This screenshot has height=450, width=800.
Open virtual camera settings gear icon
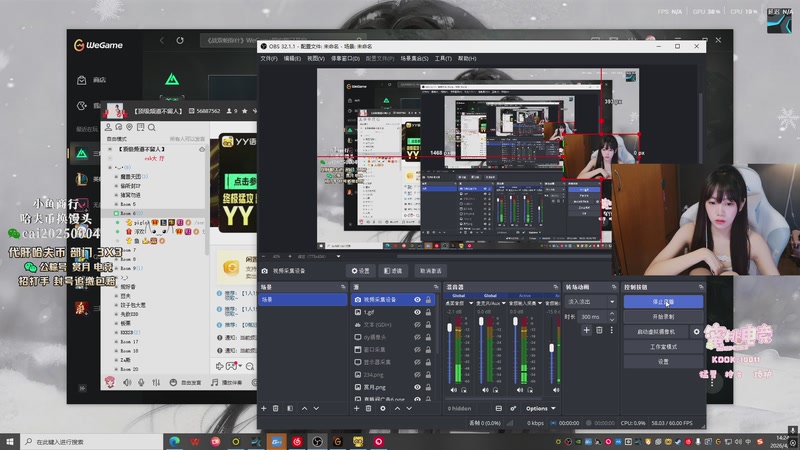[x=696, y=332]
